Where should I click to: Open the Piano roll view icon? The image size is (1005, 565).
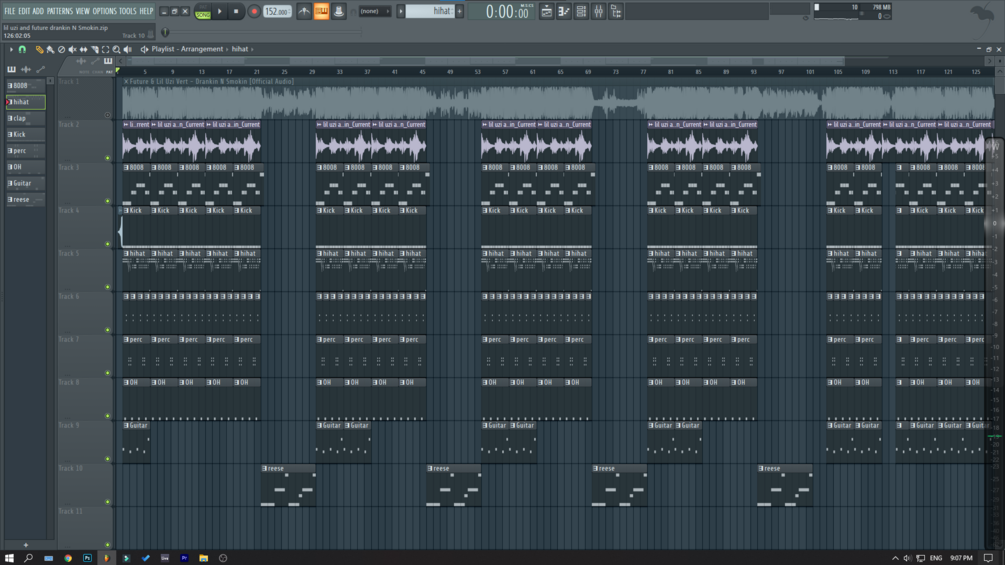pyautogui.click(x=563, y=11)
